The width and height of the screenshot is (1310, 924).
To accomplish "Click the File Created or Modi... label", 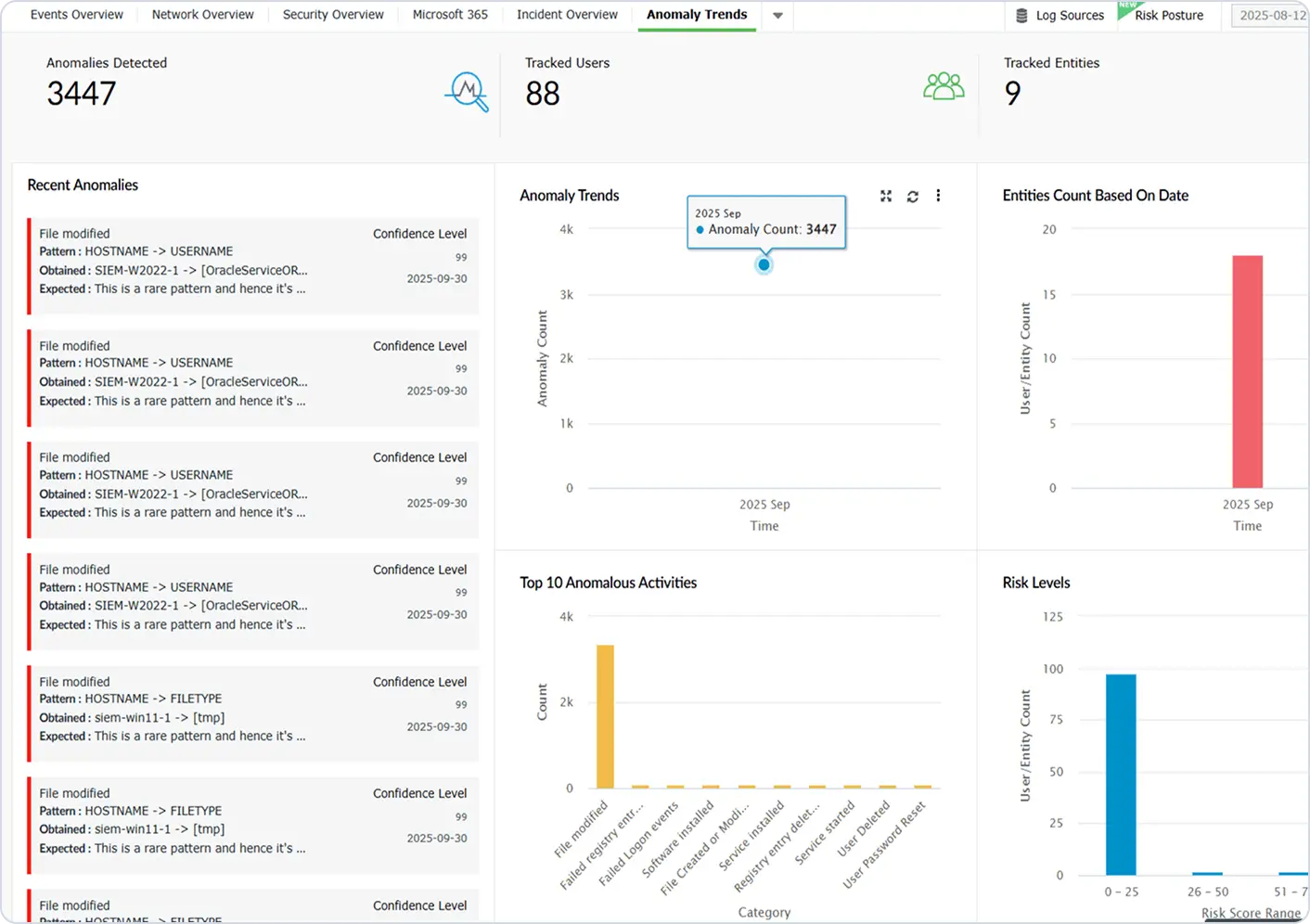I will pyautogui.click(x=704, y=847).
